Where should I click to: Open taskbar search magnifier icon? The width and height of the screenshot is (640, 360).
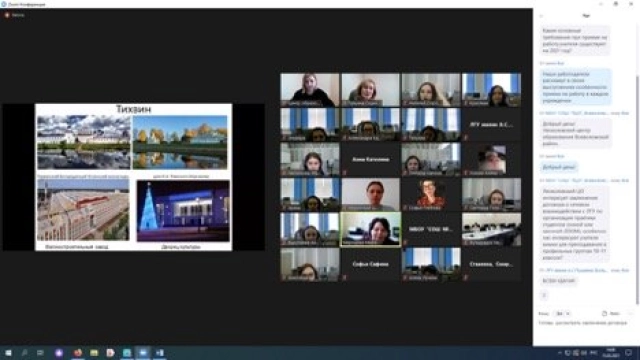coord(24,353)
